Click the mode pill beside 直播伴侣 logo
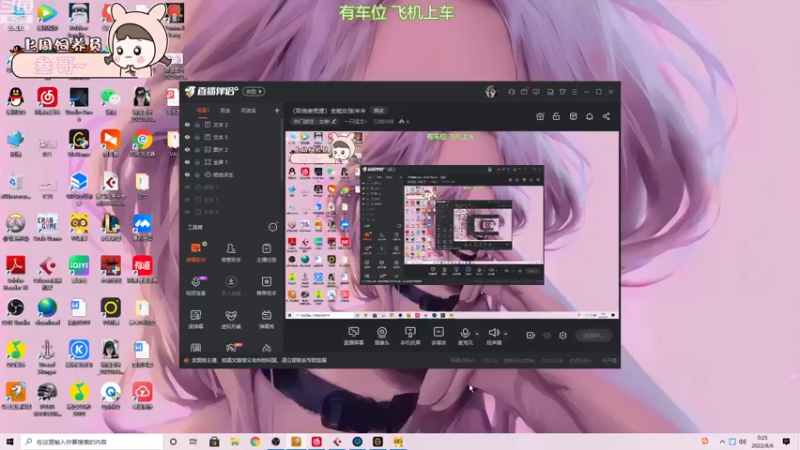This screenshot has height=450, width=800. coord(254,91)
